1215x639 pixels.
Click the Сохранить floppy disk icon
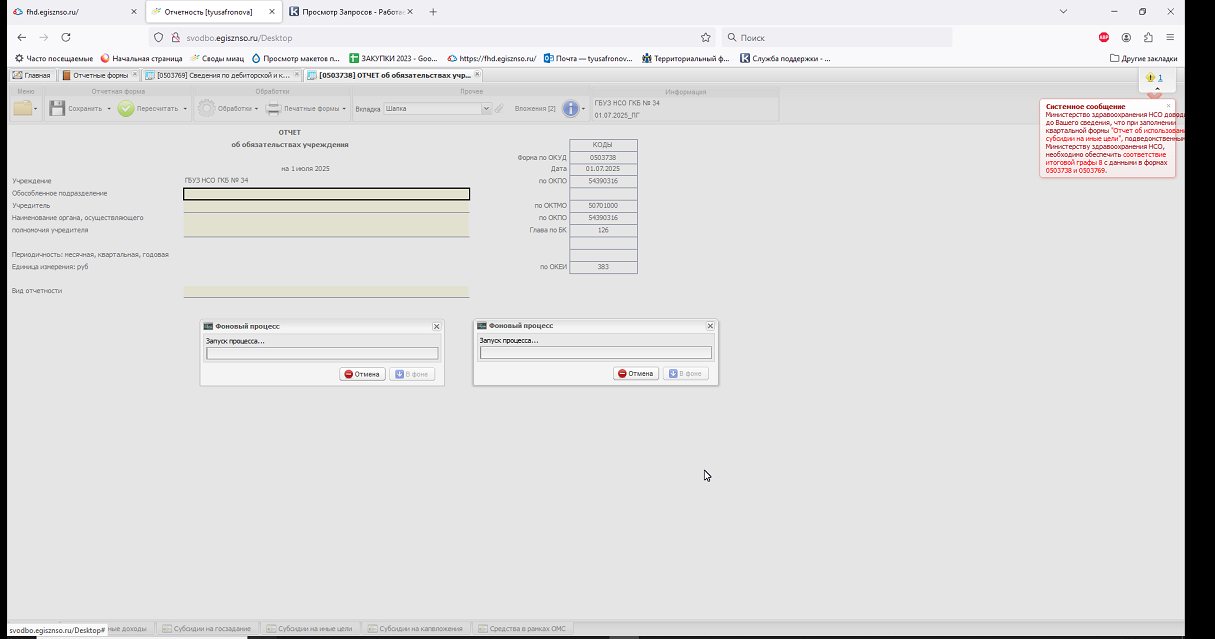tap(57, 108)
